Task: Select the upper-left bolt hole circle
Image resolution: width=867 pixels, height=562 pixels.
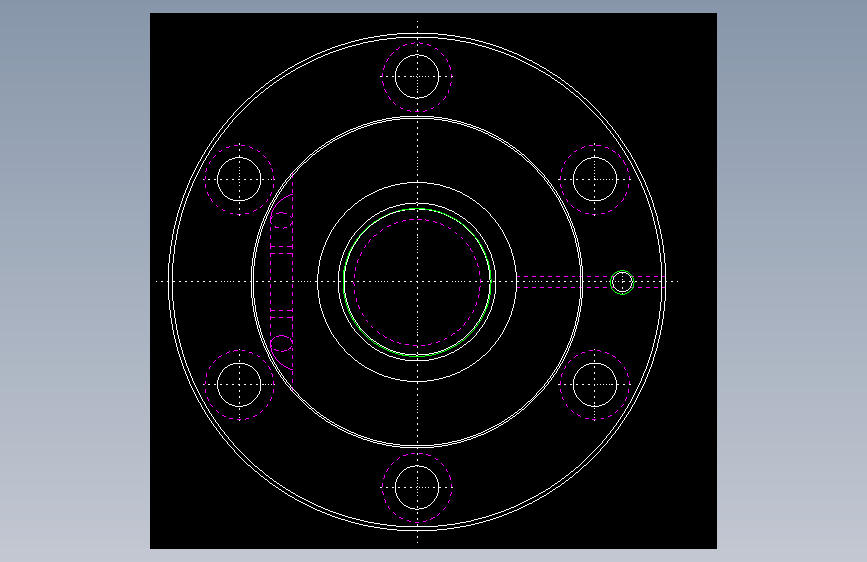Action: (x=239, y=179)
